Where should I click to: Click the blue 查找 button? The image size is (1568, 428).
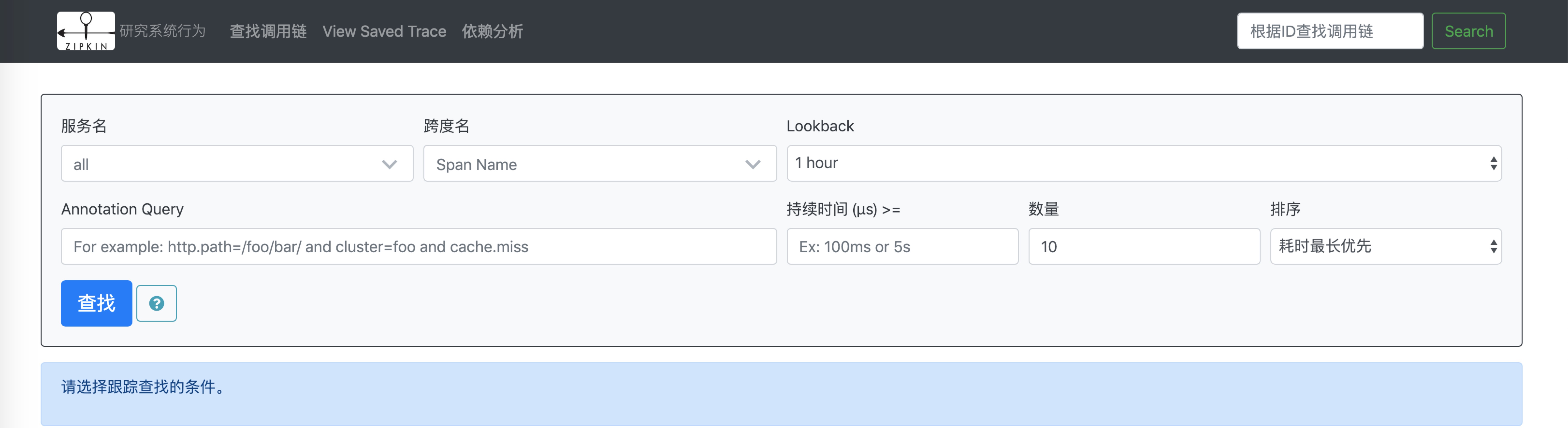[x=96, y=303]
